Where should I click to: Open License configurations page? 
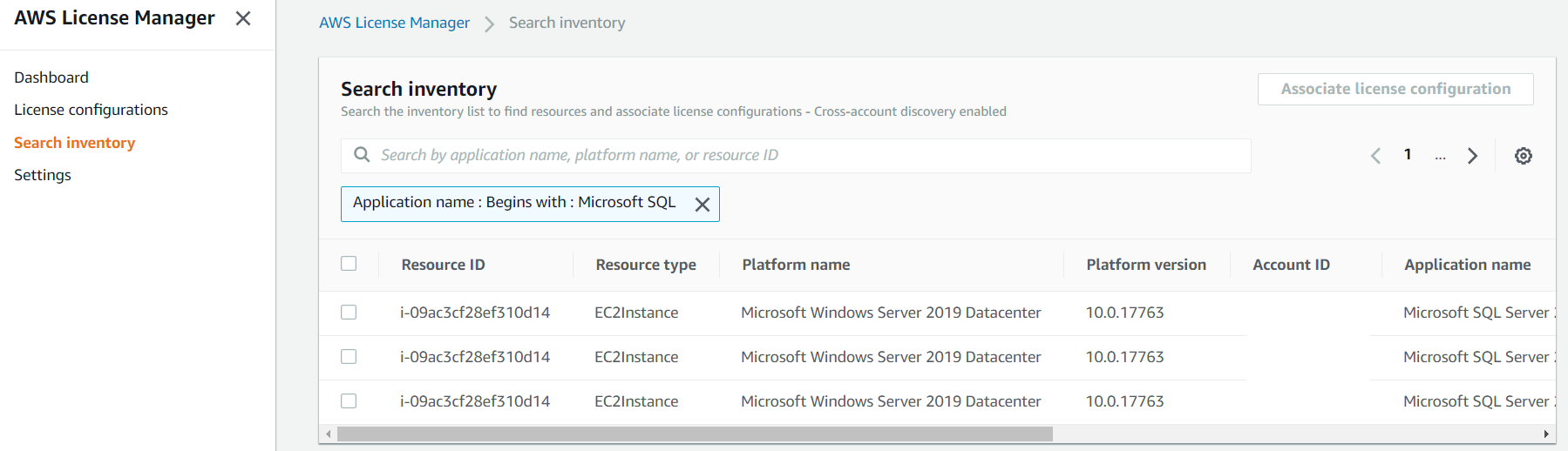pyautogui.click(x=91, y=110)
